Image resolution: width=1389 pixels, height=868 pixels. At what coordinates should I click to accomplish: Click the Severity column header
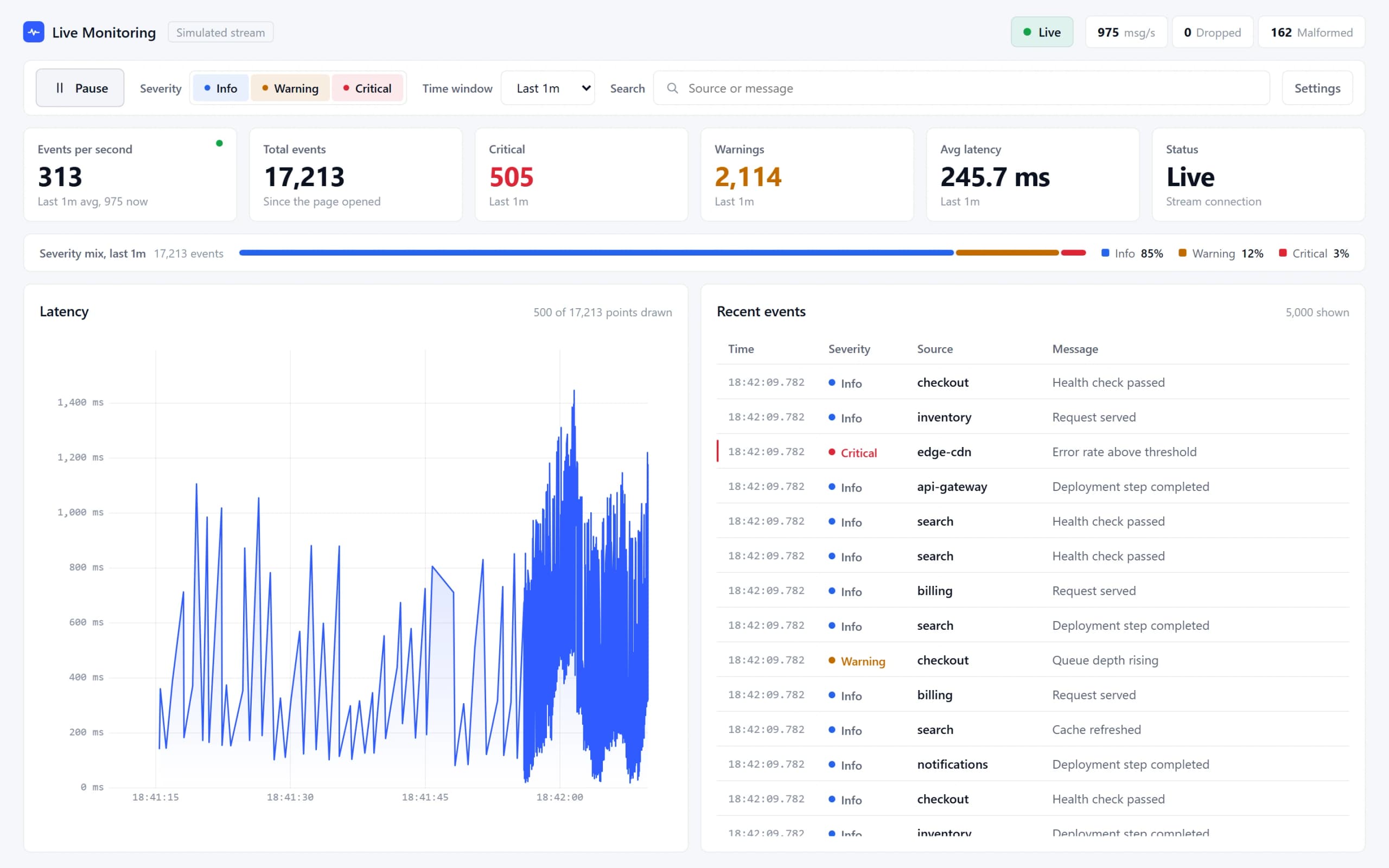(x=849, y=349)
